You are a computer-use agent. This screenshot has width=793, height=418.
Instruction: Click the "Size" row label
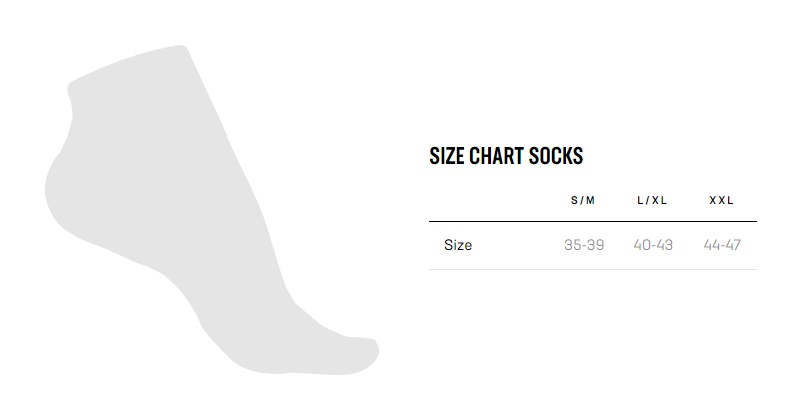(458, 245)
